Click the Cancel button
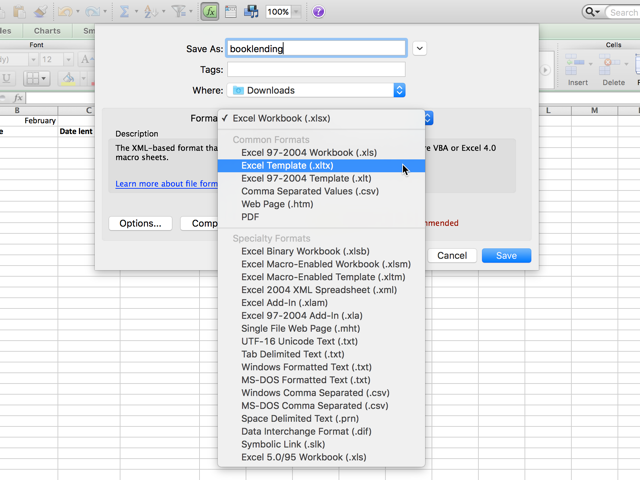The width and height of the screenshot is (640, 480). (x=452, y=255)
